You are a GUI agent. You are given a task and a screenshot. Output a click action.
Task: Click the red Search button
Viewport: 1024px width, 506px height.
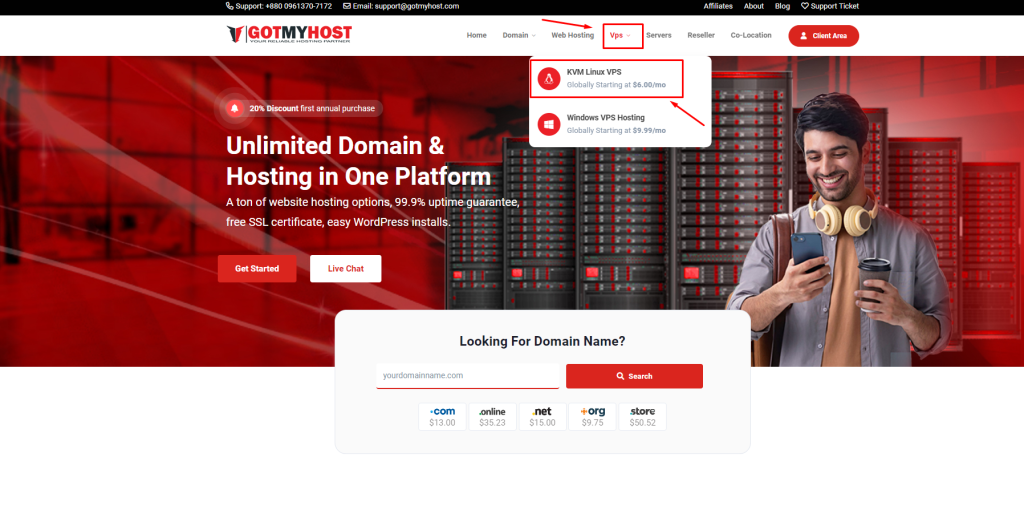[634, 376]
